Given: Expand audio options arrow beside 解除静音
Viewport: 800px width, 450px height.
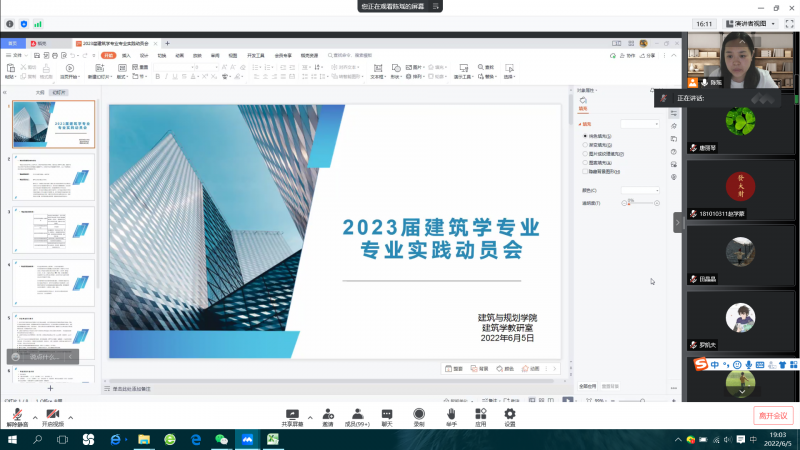Looking at the screenshot, I should 35,416.
